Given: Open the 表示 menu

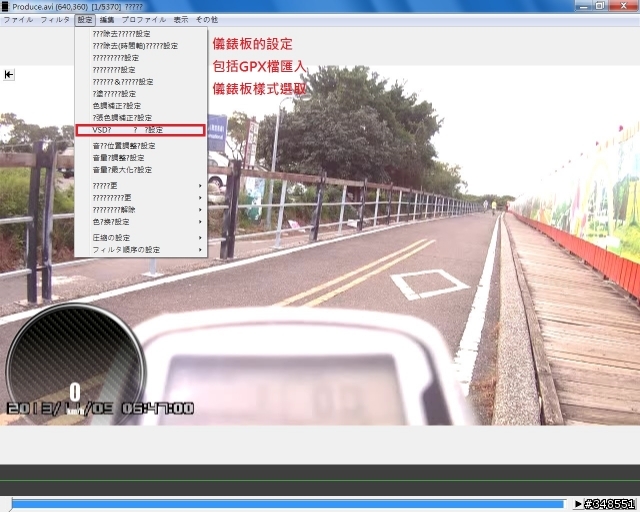Looking at the screenshot, I should point(181,20).
